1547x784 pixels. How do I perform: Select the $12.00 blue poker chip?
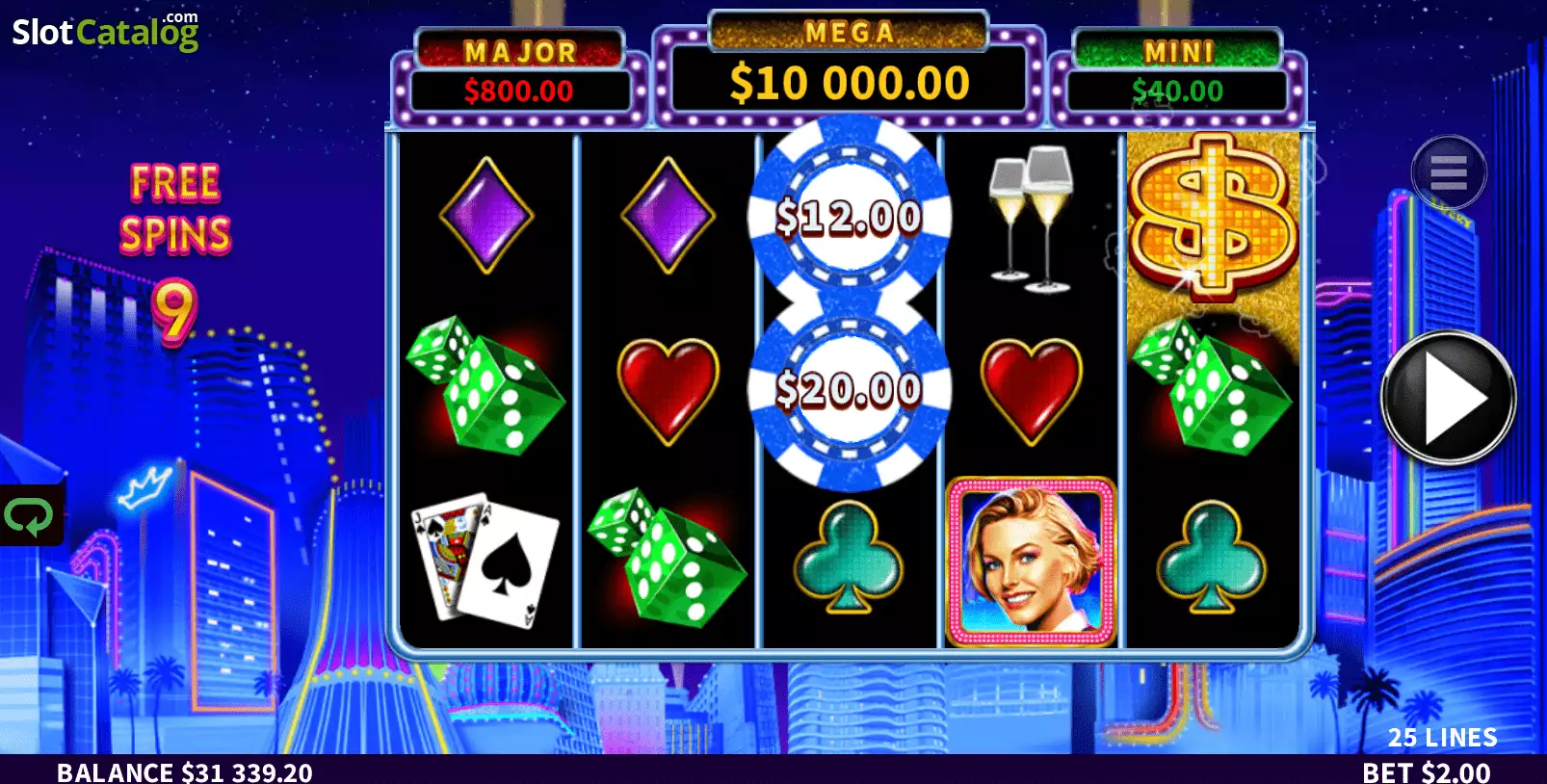click(x=849, y=217)
